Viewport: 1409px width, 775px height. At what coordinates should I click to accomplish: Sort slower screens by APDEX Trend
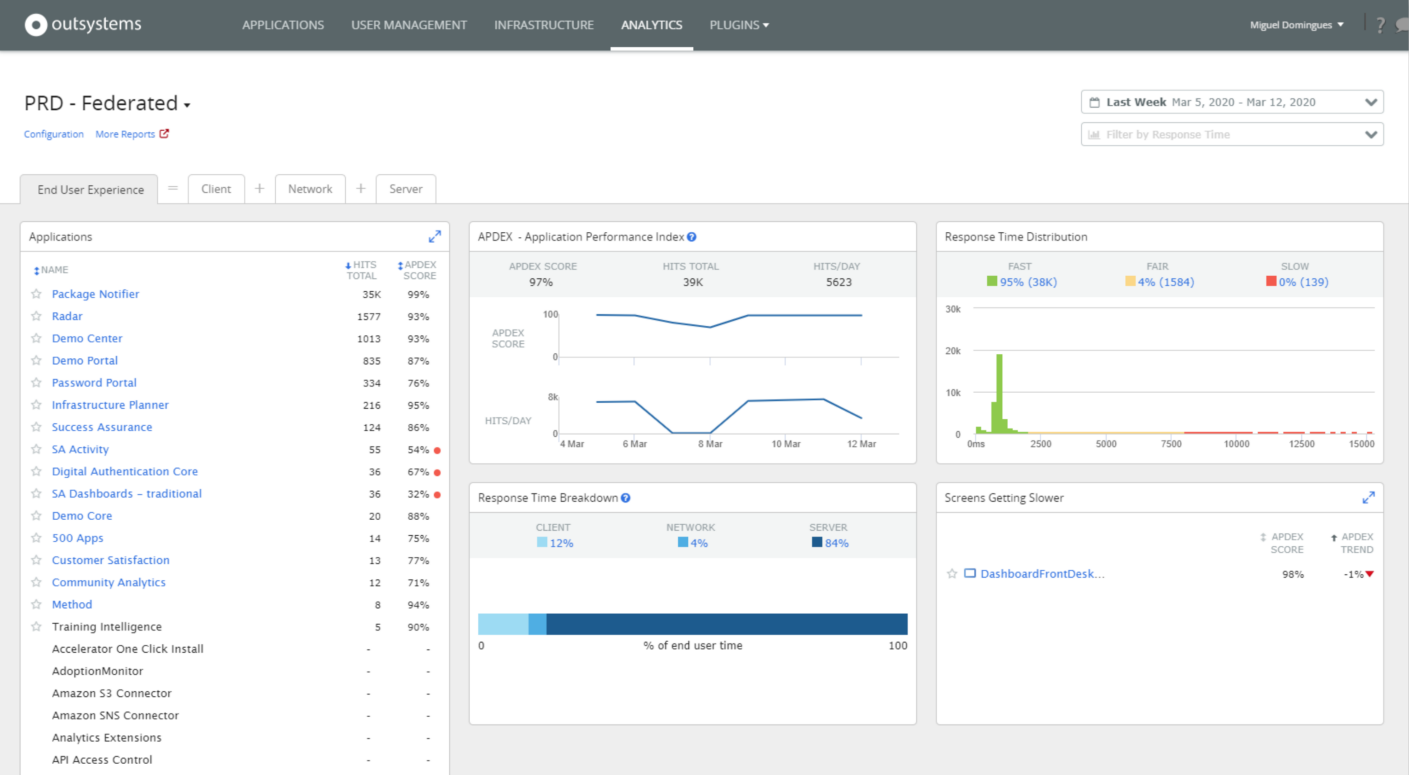(x=1352, y=543)
